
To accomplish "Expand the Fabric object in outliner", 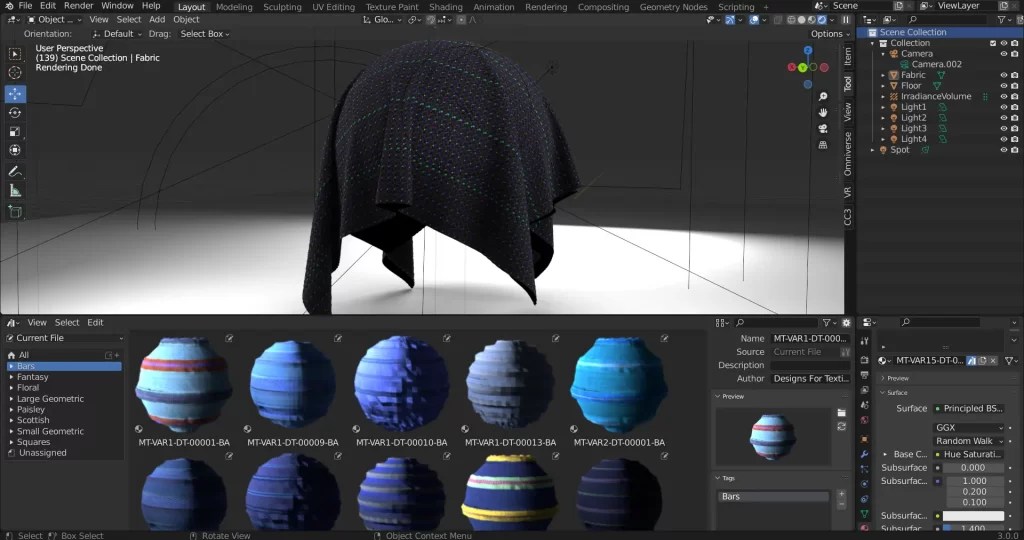I will pos(883,75).
